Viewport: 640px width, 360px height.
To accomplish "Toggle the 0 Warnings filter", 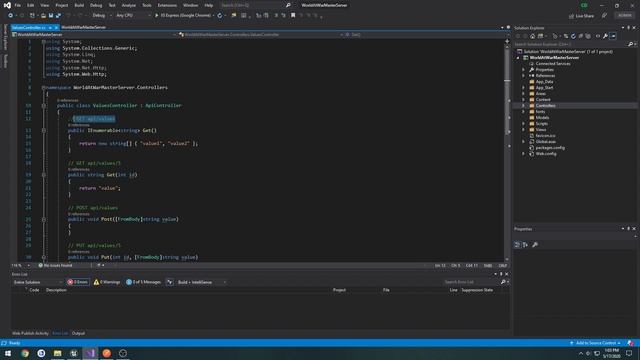I will [107, 282].
